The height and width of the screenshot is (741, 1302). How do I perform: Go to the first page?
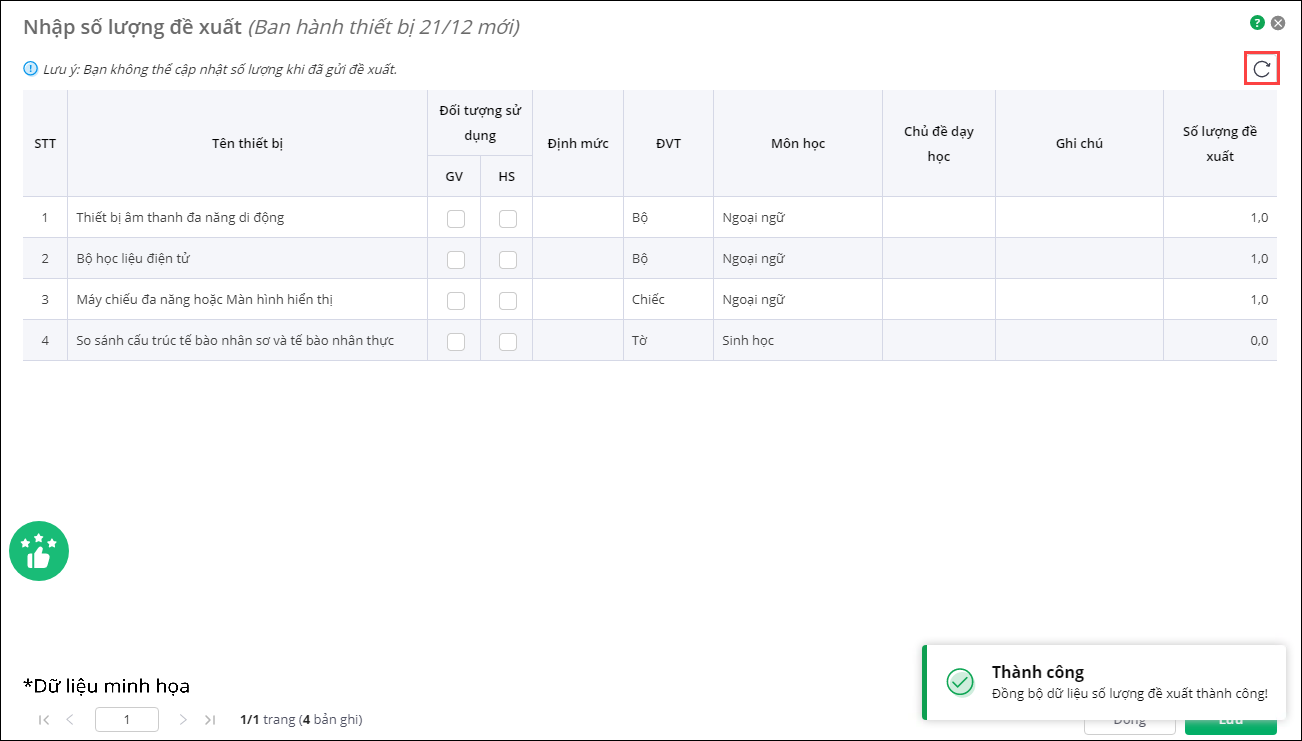pyautogui.click(x=44, y=719)
